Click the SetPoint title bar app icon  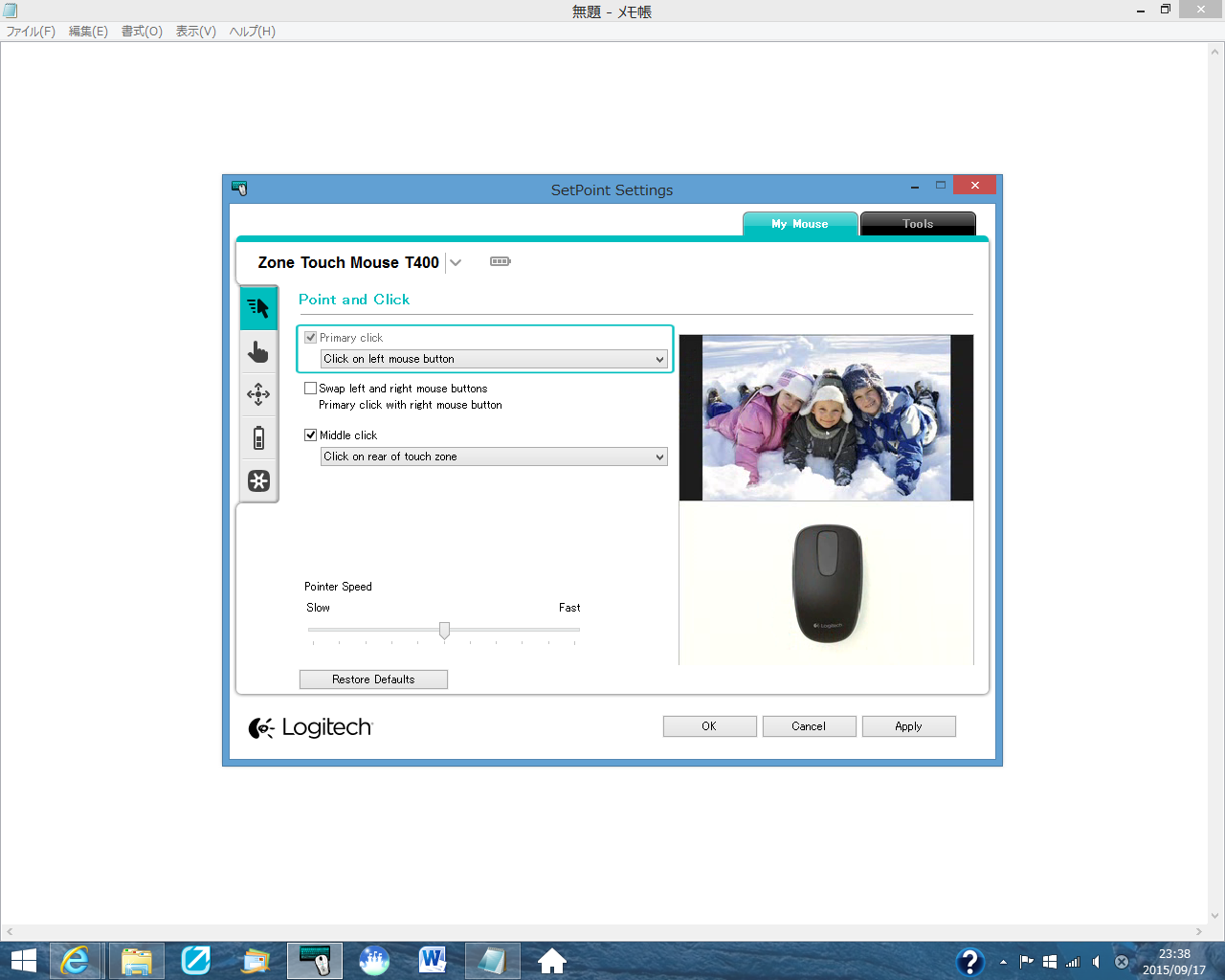tap(239, 189)
